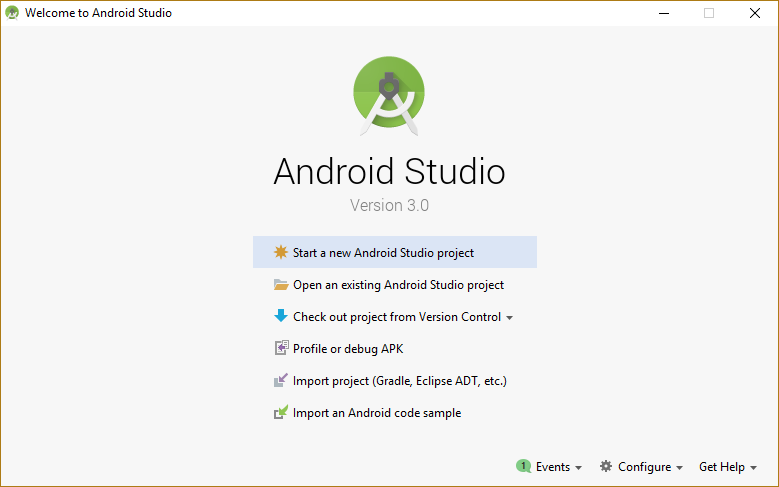Open the Configure dropdown arrow
The width and height of the screenshot is (779, 487).
point(679,468)
